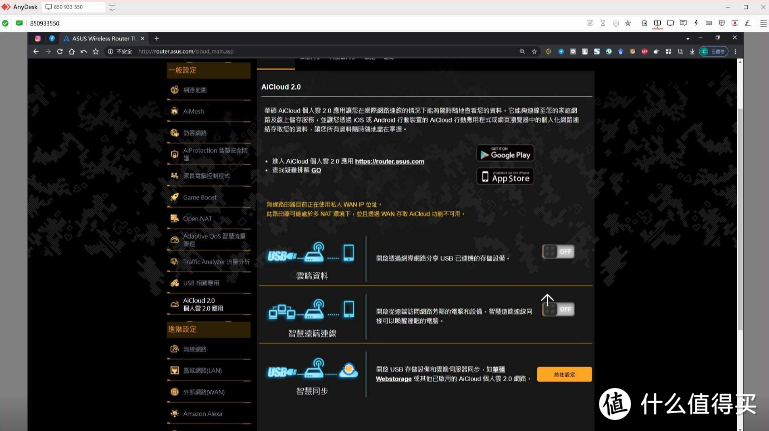Screen dimensions: 769x431
Task: Open 區域網路(LAN) in the sidebar
Action: pyautogui.click(x=208, y=371)
